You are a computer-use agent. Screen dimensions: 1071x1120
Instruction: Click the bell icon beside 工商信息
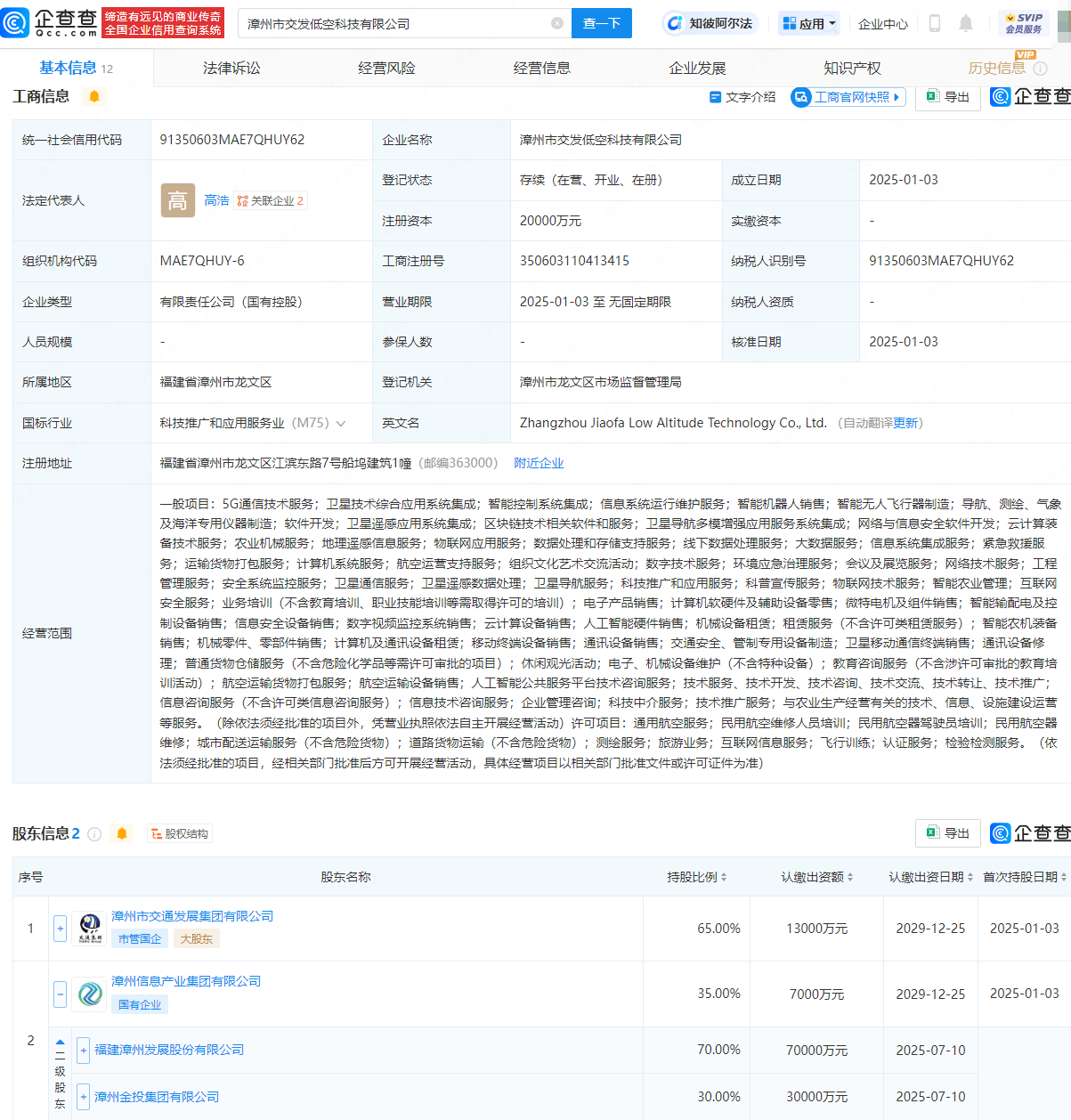(x=94, y=96)
